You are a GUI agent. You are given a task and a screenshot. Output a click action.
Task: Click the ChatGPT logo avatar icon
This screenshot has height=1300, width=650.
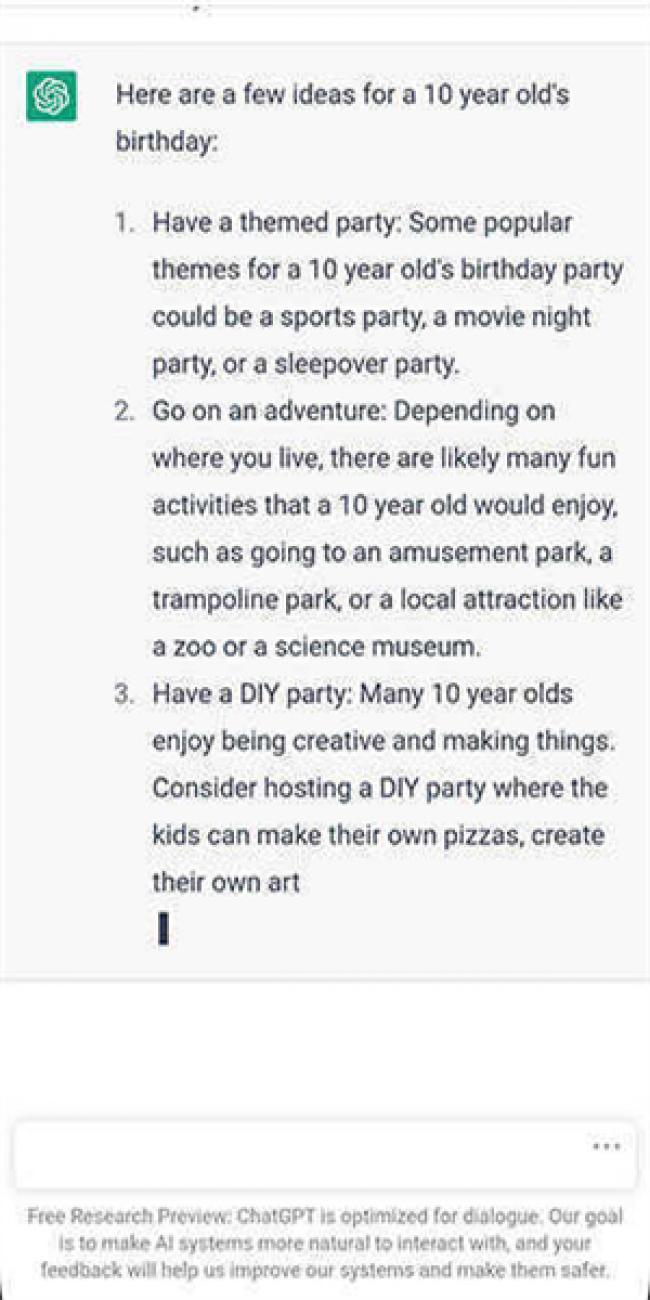(x=51, y=97)
